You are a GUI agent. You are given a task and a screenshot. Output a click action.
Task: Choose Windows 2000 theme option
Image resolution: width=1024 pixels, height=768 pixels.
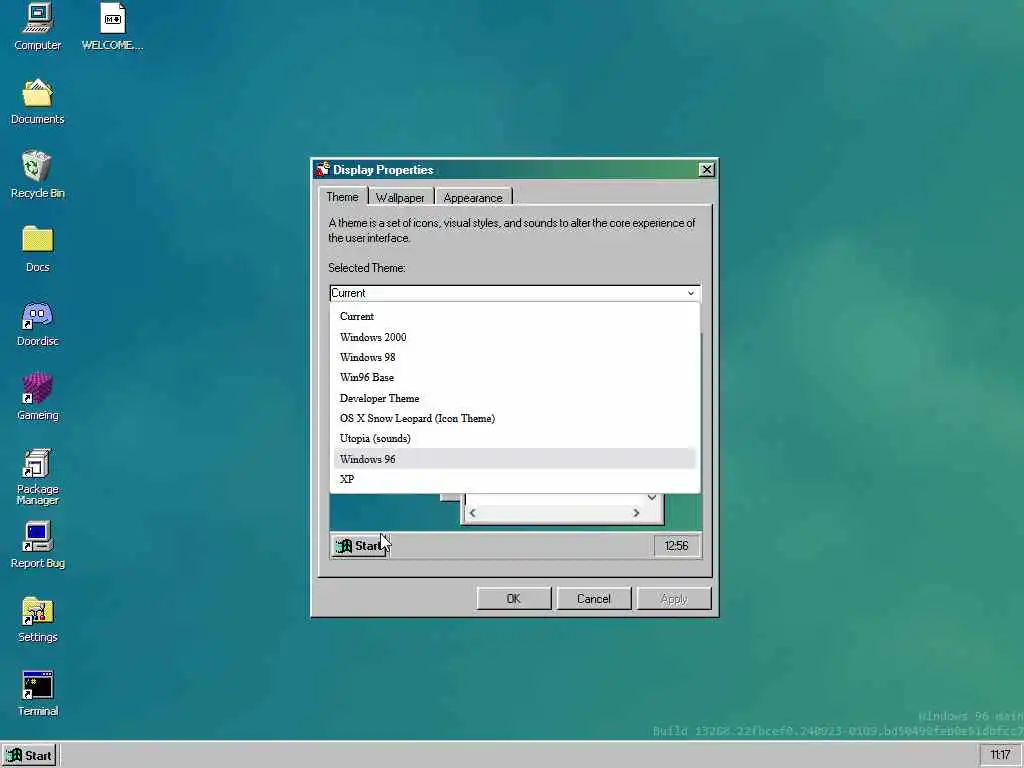pyautogui.click(x=515, y=337)
